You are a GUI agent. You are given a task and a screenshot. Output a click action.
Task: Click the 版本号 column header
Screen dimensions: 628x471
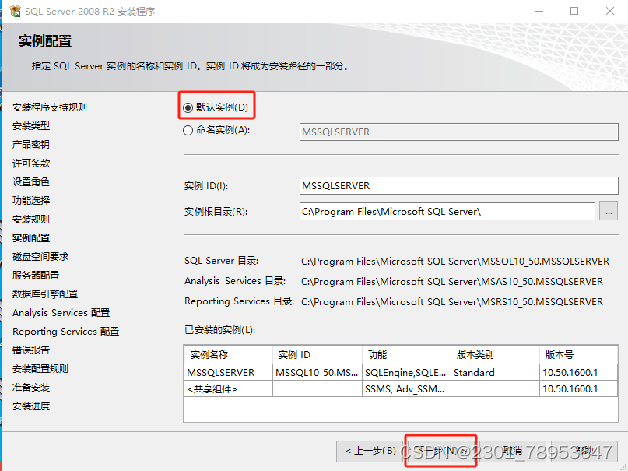tap(578, 354)
